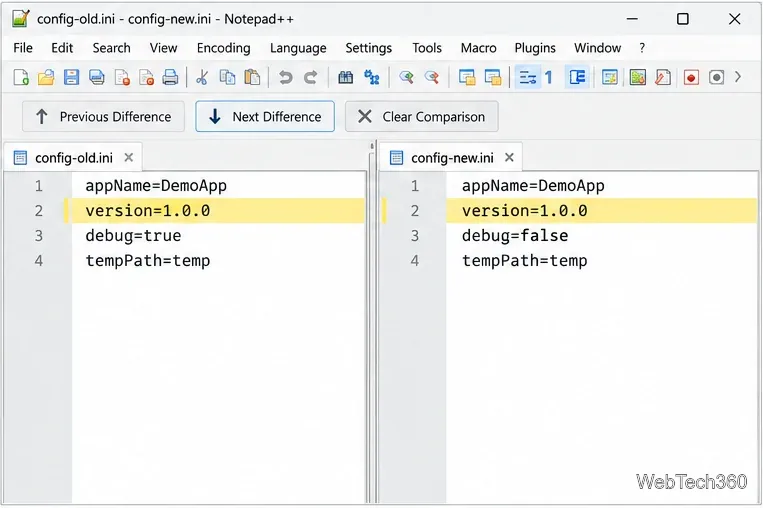
Task: Open the Language menu
Action: [x=298, y=48]
